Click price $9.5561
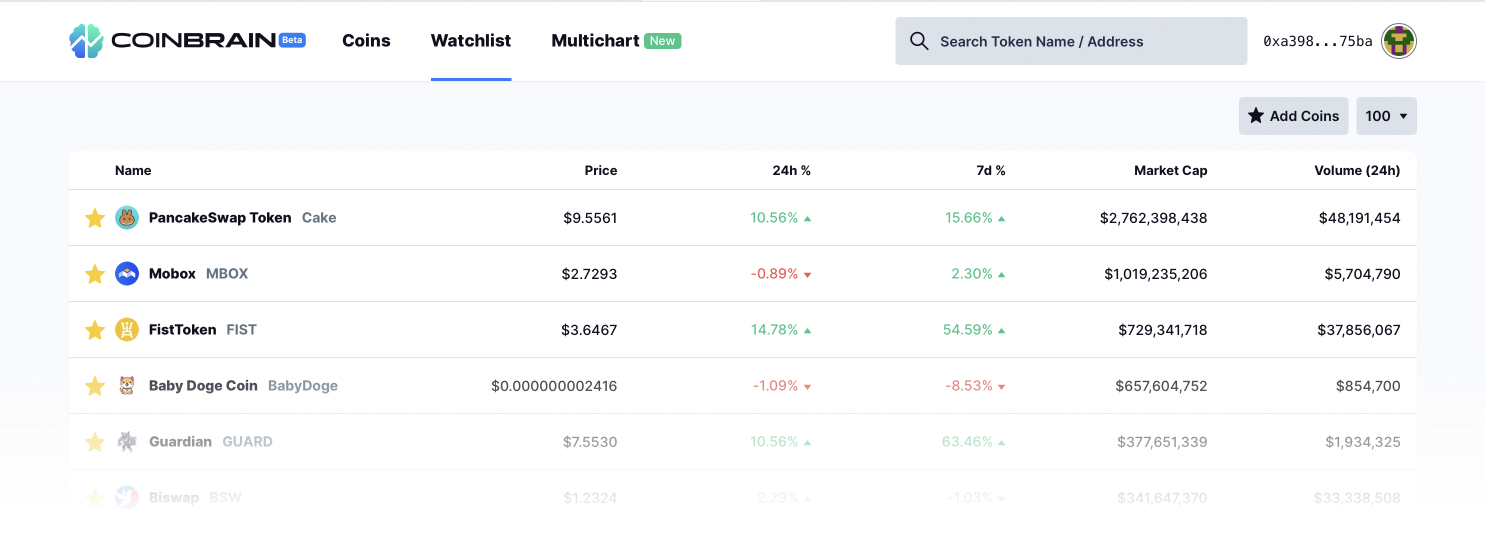1485x546 pixels. point(590,218)
